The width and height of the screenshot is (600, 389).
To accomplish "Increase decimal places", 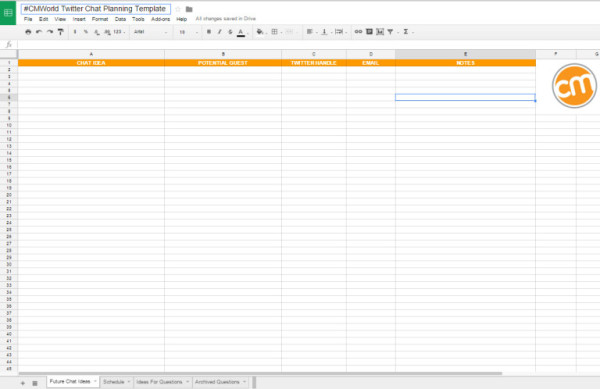I will (107, 32).
